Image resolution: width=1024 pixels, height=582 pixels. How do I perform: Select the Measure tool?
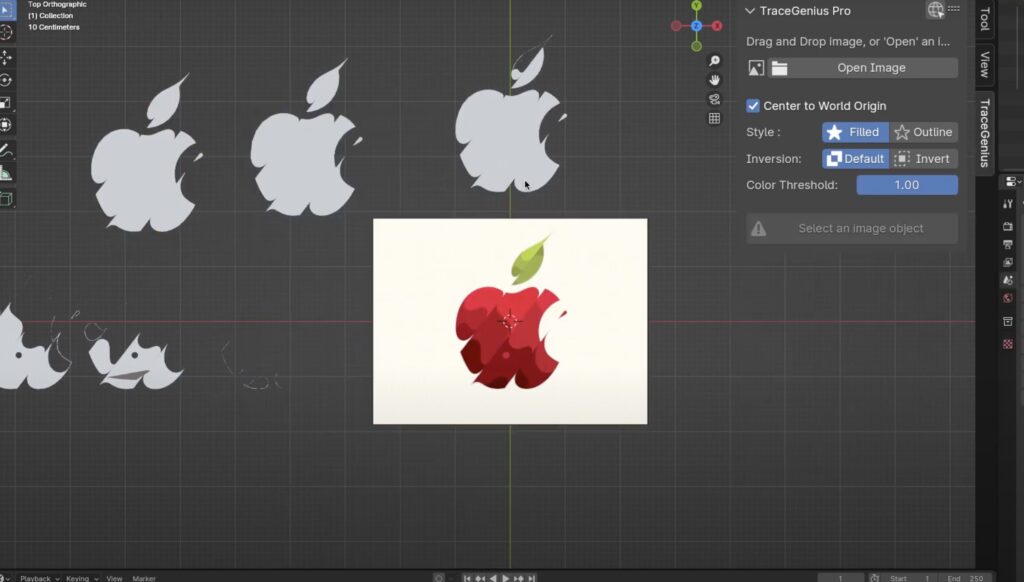(x=7, y=173)
